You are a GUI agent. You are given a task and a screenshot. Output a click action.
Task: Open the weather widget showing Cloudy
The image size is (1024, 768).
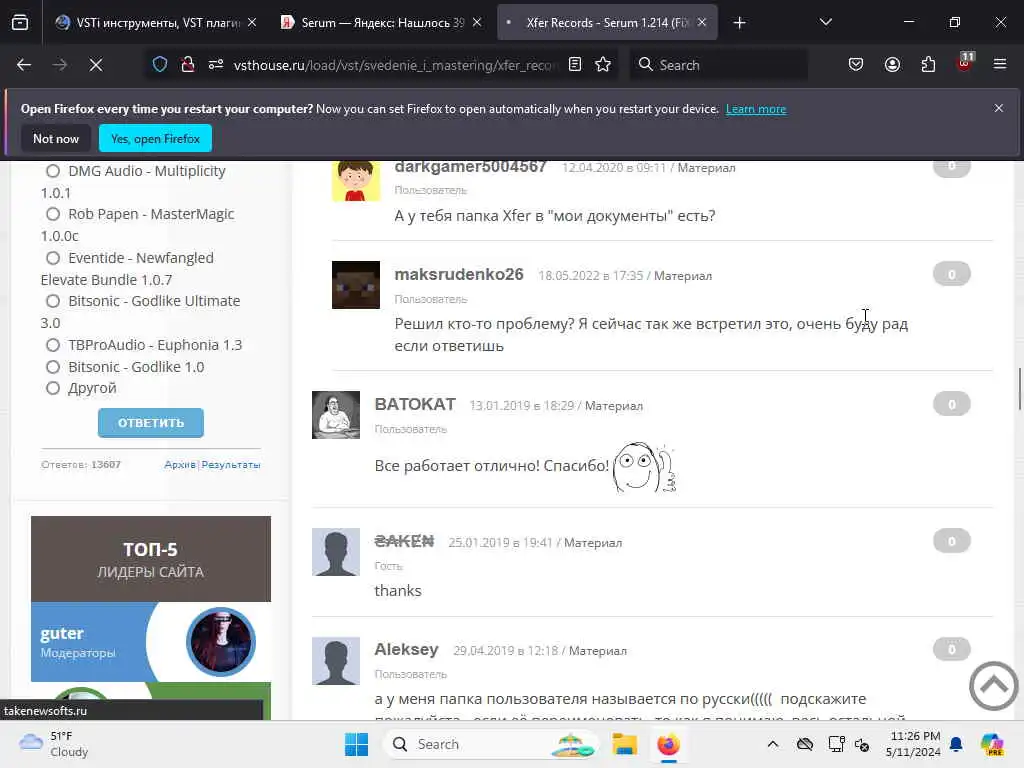click(x=54, y=744)
